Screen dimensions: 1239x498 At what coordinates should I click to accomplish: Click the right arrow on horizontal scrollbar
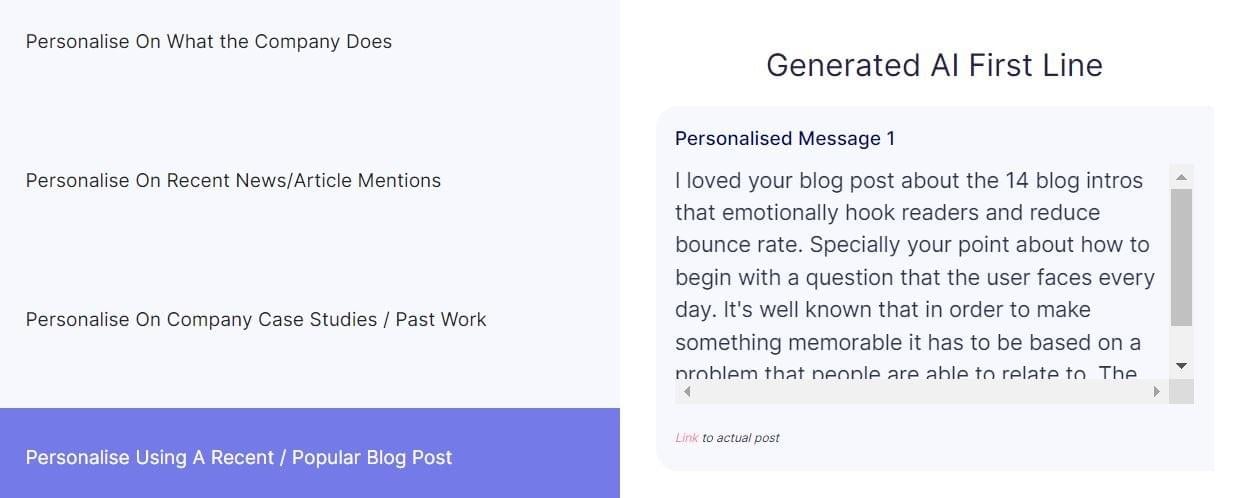(1157, 391)
